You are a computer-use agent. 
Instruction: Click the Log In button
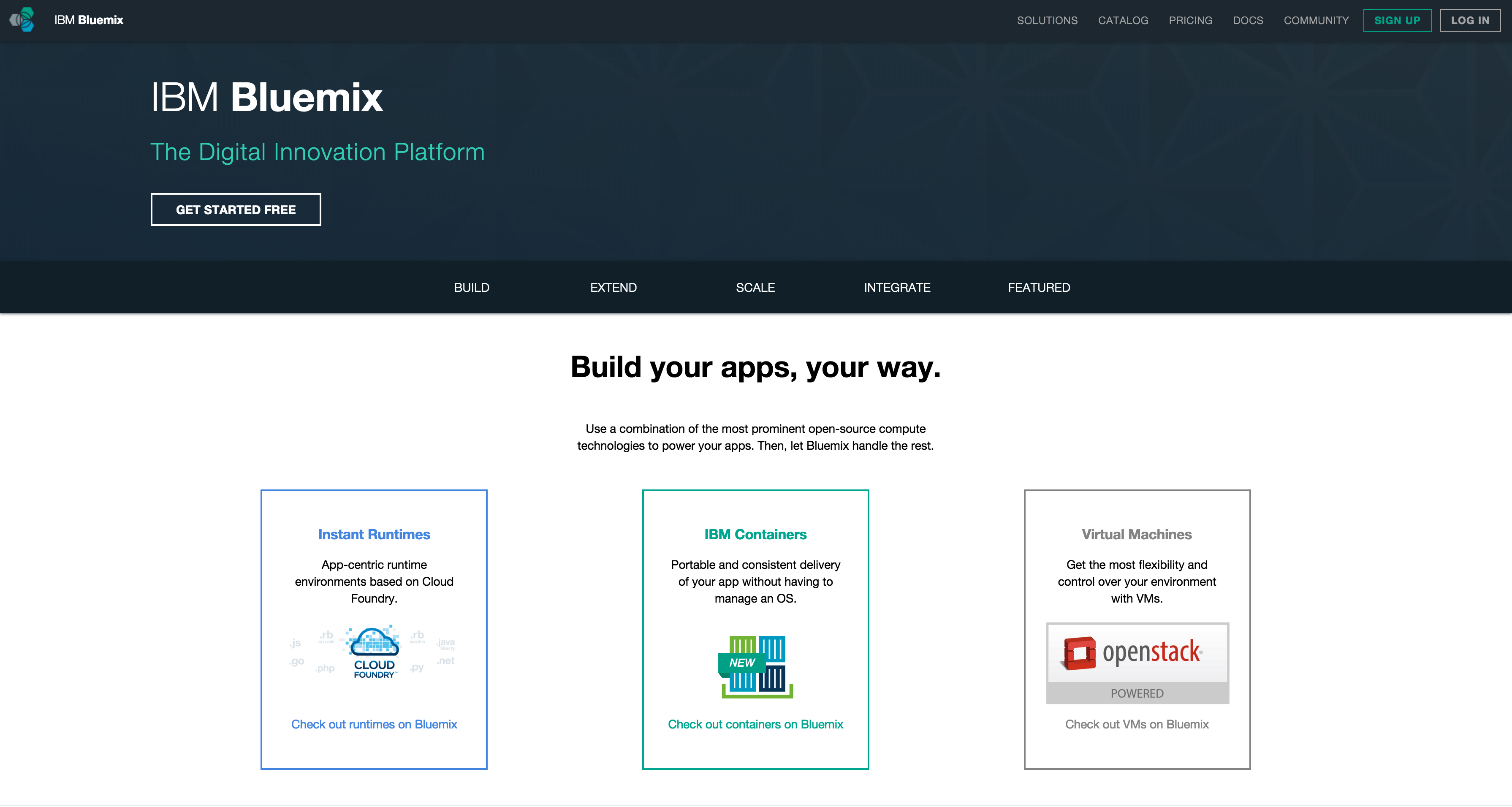(x=1470, y=21)
